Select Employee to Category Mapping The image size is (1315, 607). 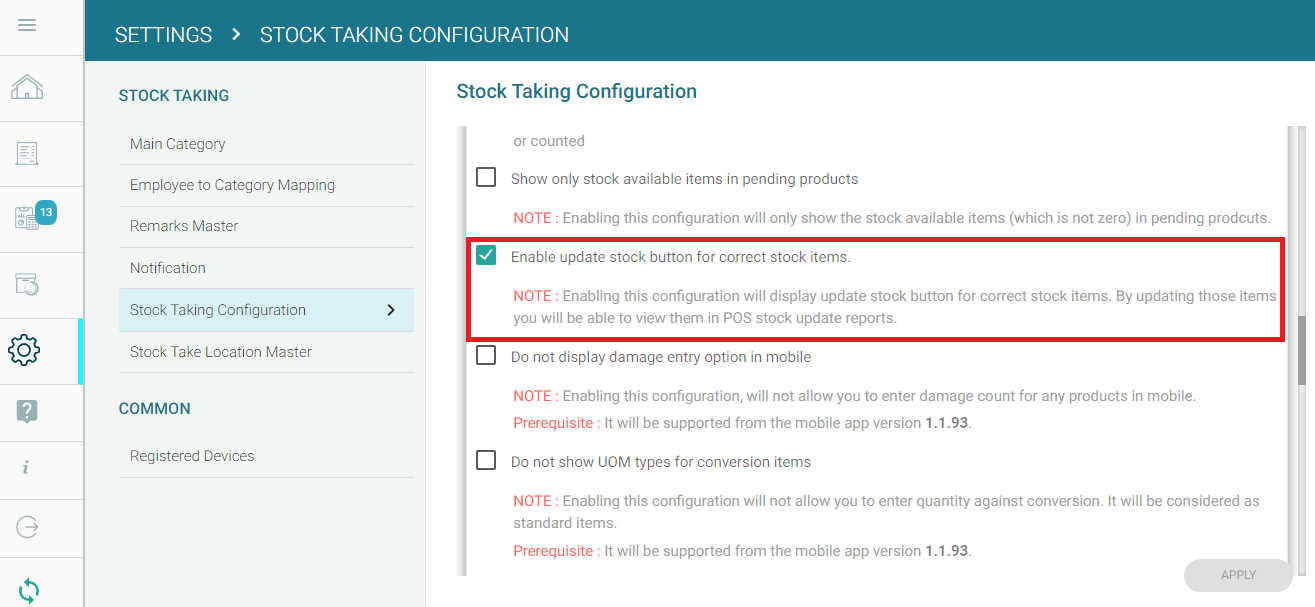tap(232, 185)
